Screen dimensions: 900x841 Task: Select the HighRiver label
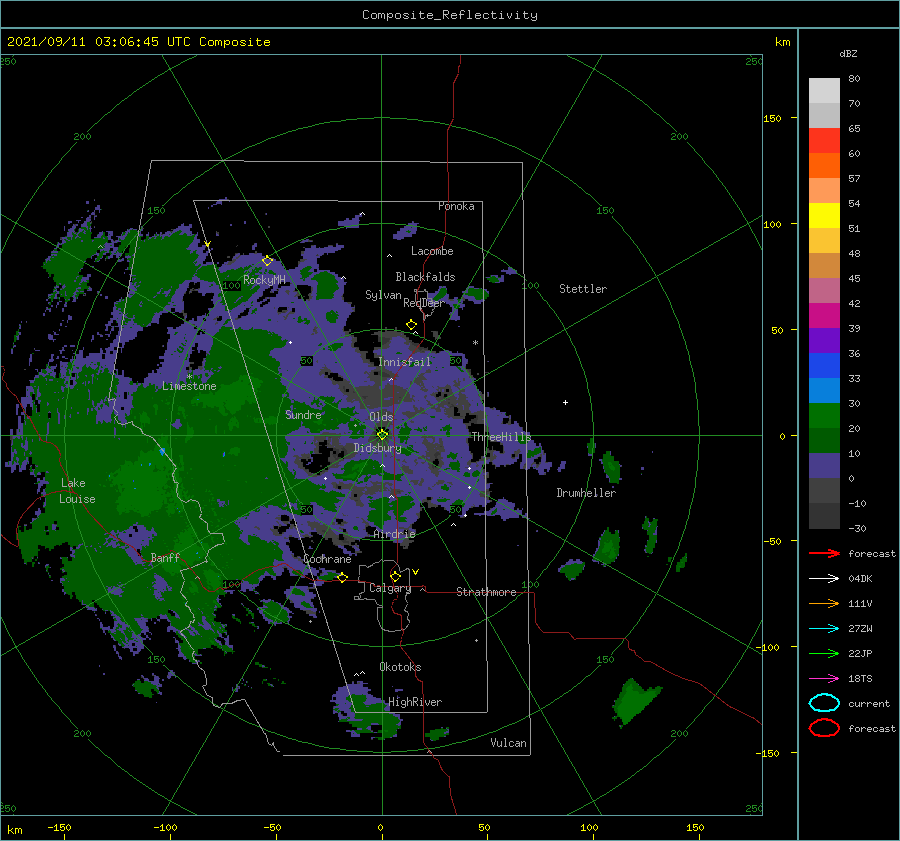tap(415, 702)
